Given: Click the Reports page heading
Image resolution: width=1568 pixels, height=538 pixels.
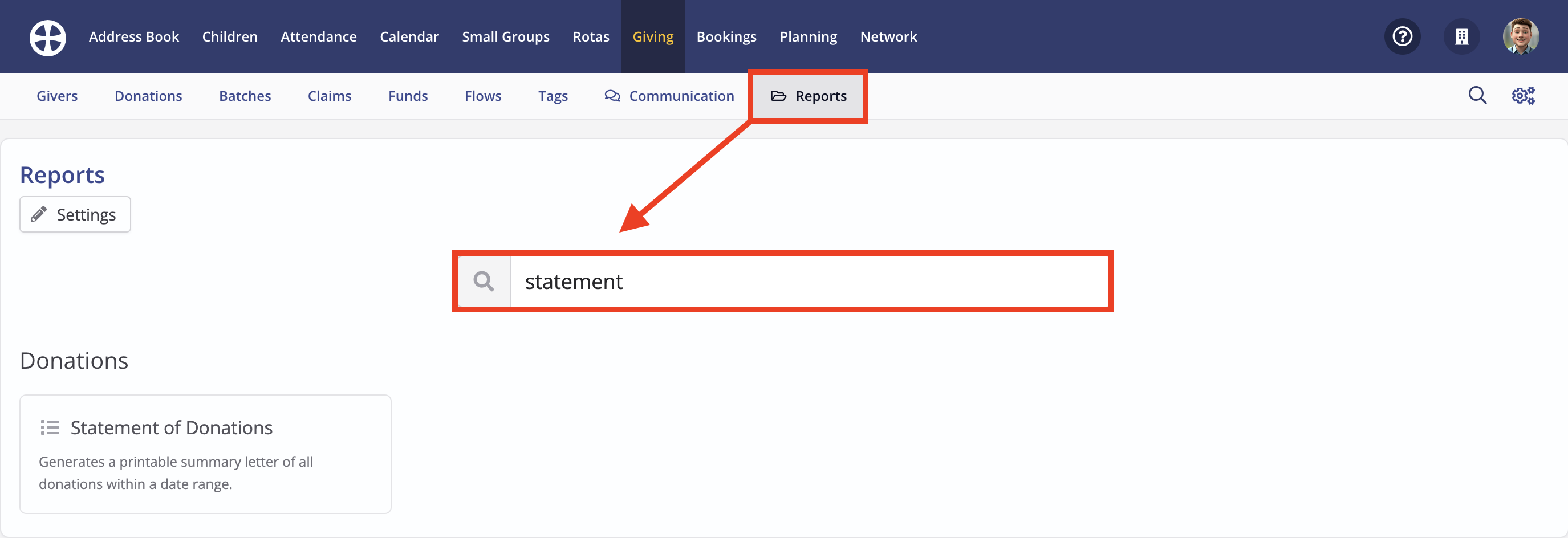Looking at the screenshot, I should (x=62, y=176).
